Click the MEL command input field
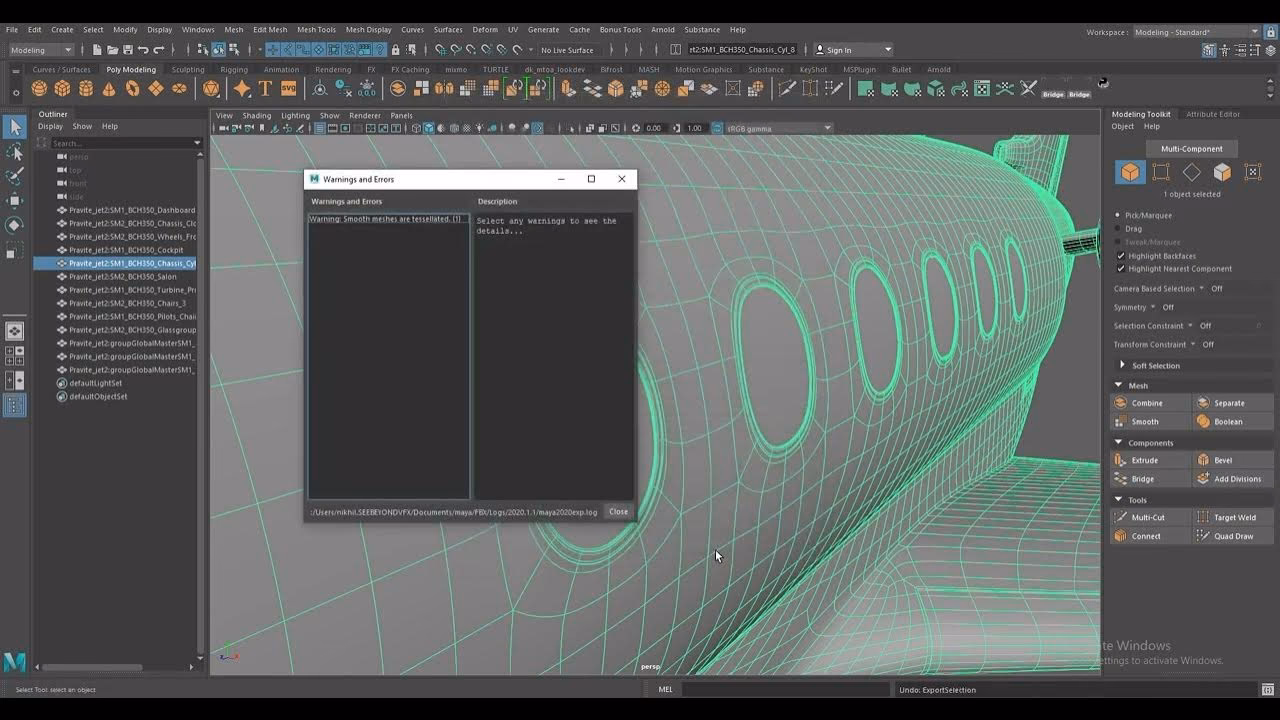This screenshot has height=720, width=1280. (x=784, y=689)
